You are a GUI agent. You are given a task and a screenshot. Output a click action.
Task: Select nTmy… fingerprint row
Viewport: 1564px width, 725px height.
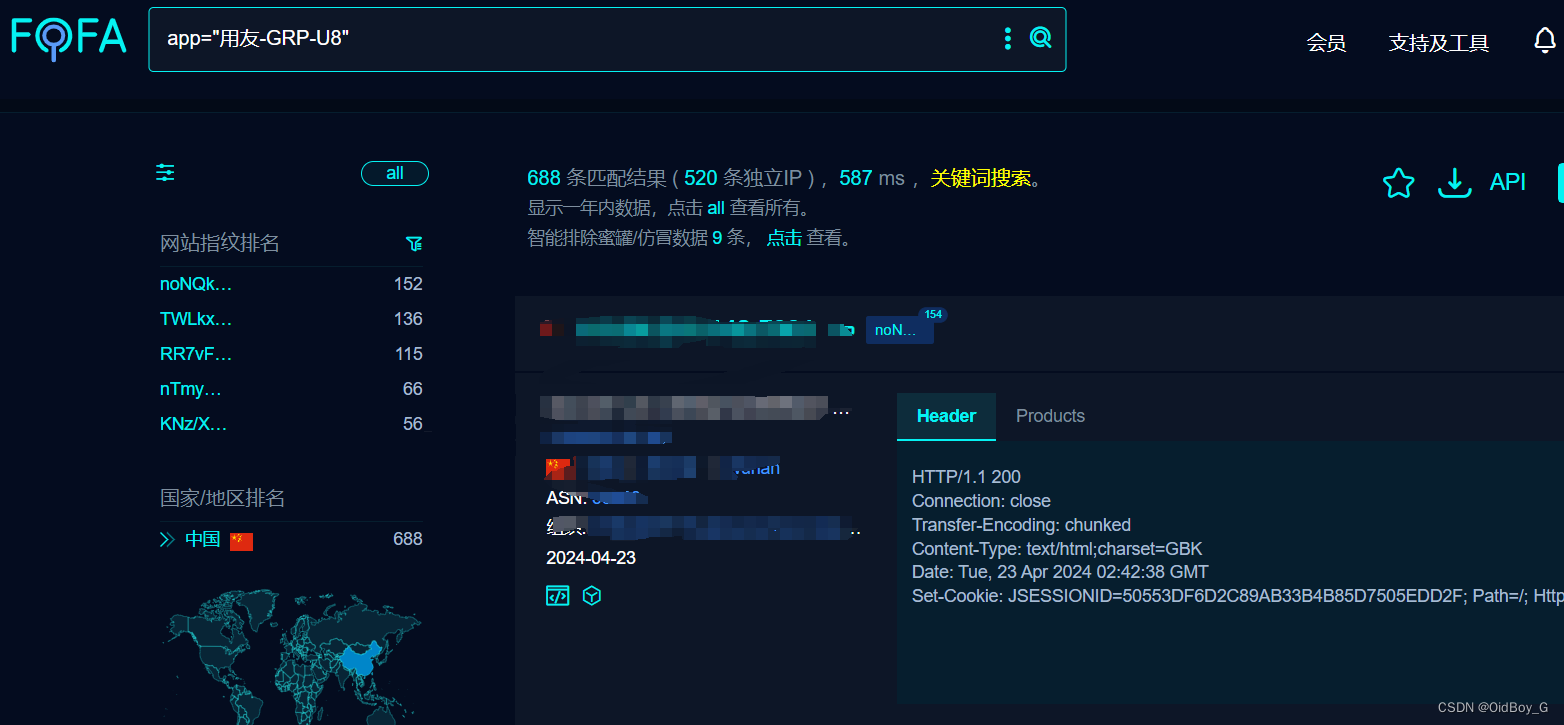click(x=291, y=389)
